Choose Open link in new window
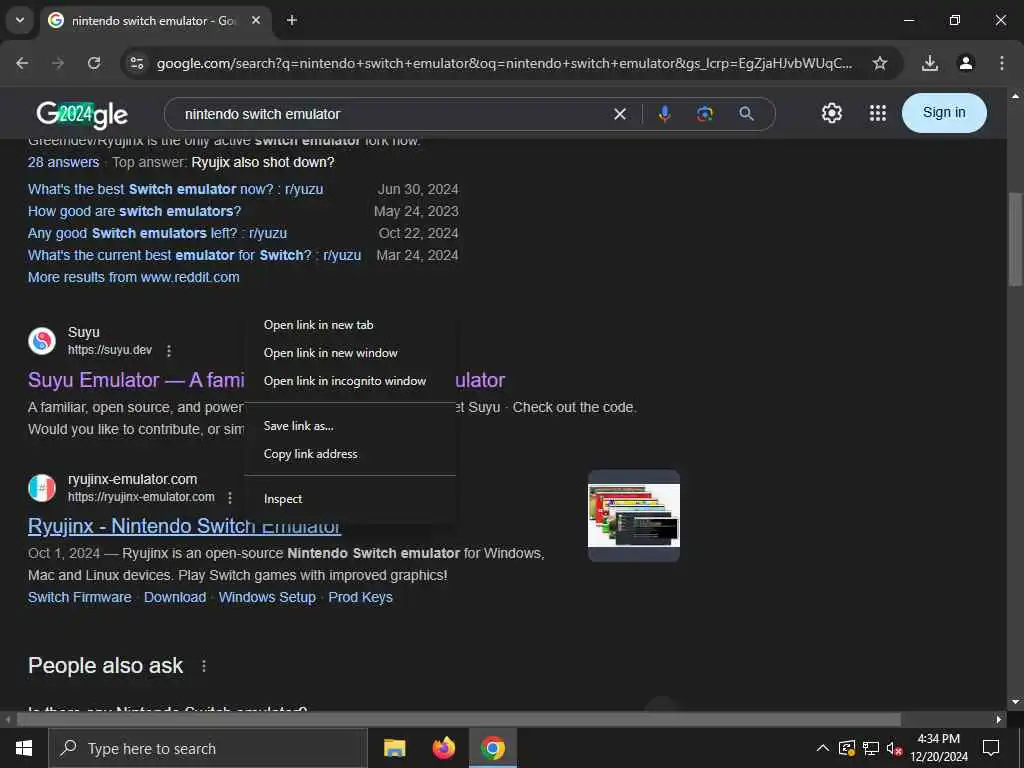This screenshot has width=1024, height=768. (x=350, y=353)
